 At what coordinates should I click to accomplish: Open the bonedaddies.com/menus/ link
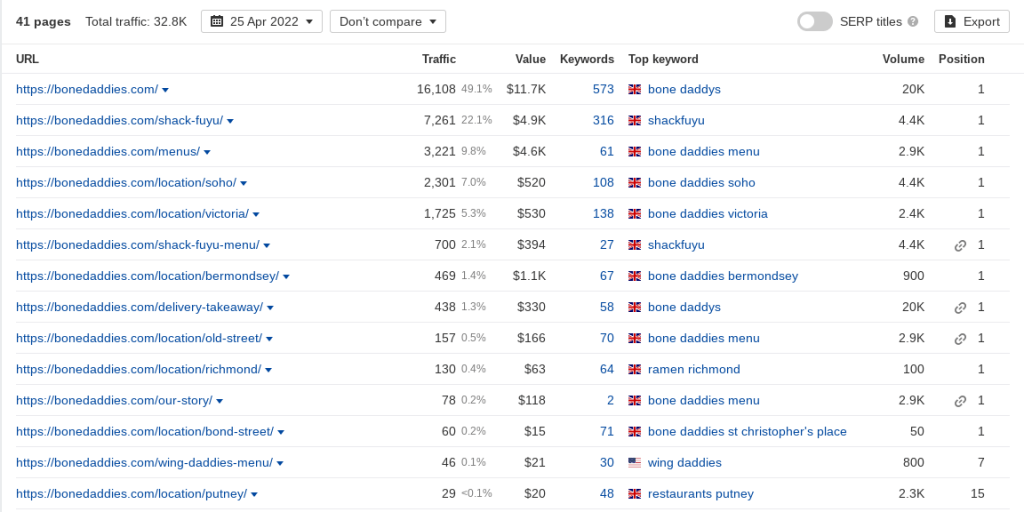108,152
